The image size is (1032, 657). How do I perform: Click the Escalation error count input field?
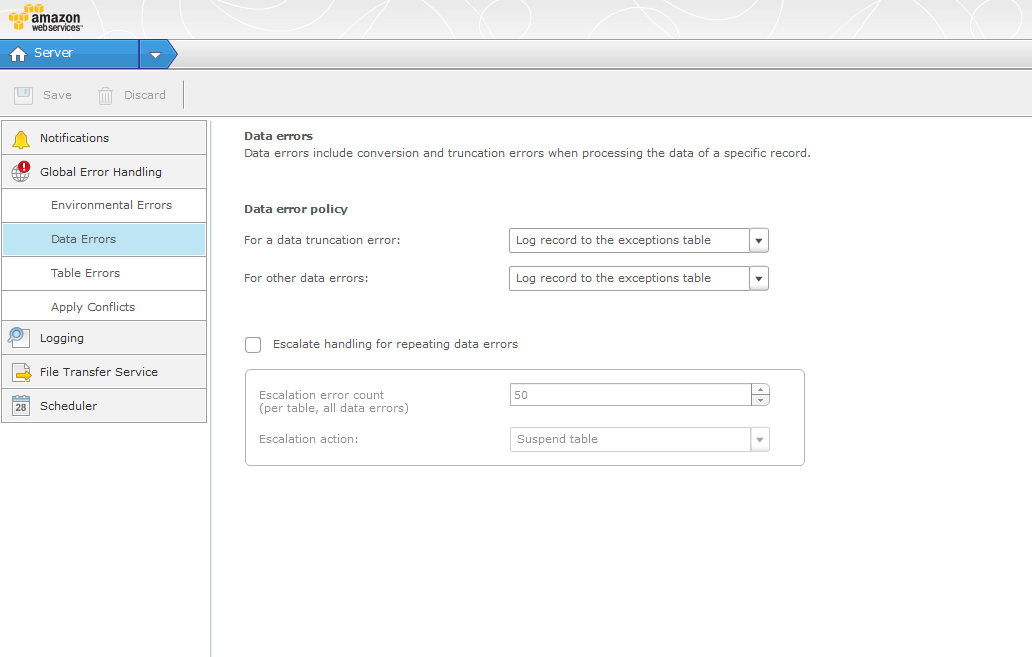[630, 395]
